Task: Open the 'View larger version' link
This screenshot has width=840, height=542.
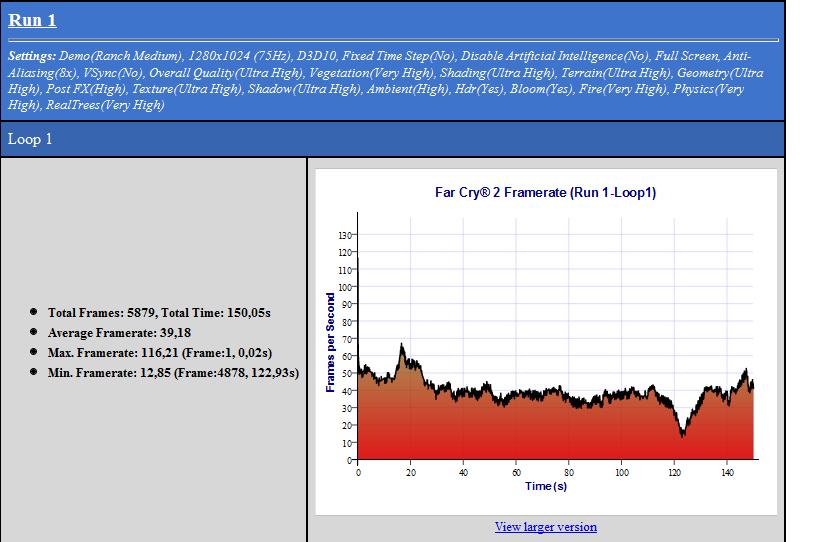Action: click(545, 527)
